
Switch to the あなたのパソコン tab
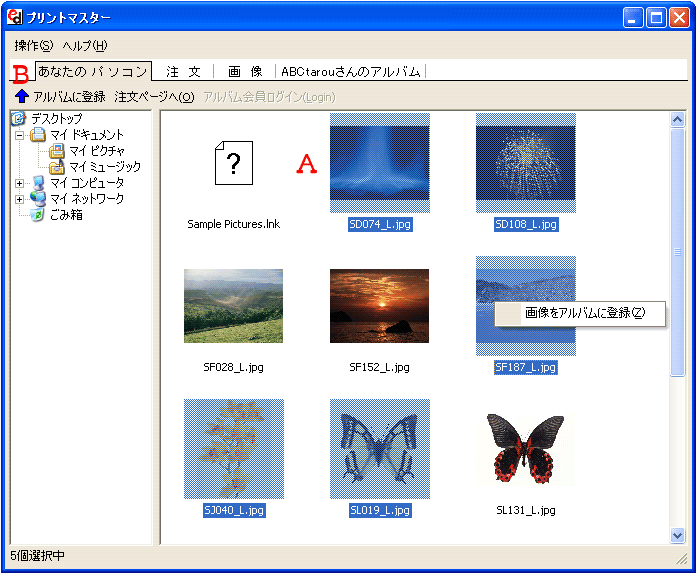coord(93,71)
